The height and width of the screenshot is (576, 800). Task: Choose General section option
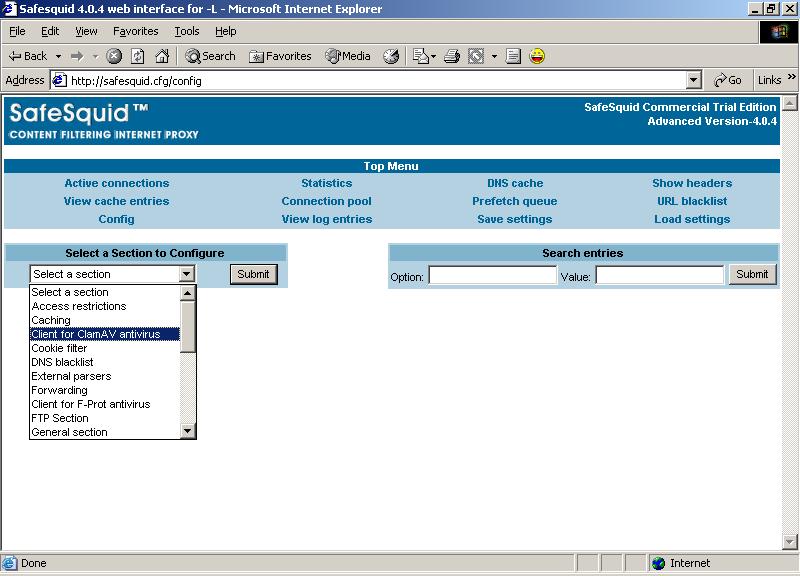pyautogui.click(x=105, y=432)
